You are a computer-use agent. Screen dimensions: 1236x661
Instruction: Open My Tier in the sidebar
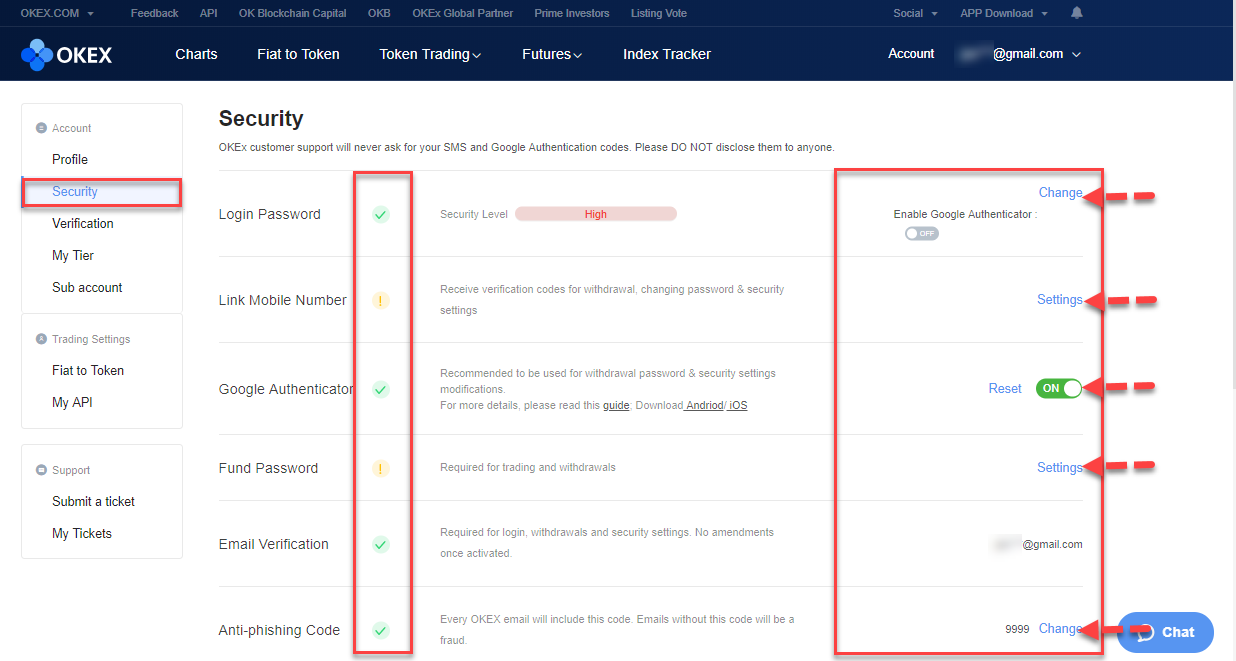tap(73, 255)
